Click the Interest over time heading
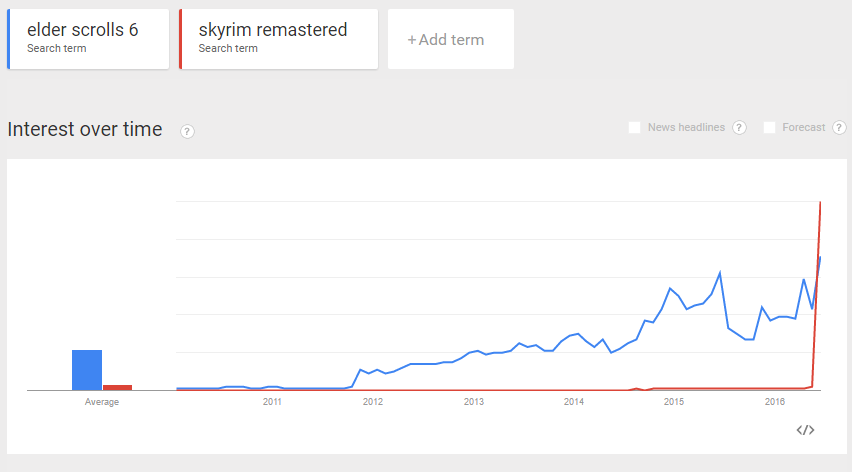Image resolution: width=852 pixels, height=472 pixels. [x=85, y=129]
